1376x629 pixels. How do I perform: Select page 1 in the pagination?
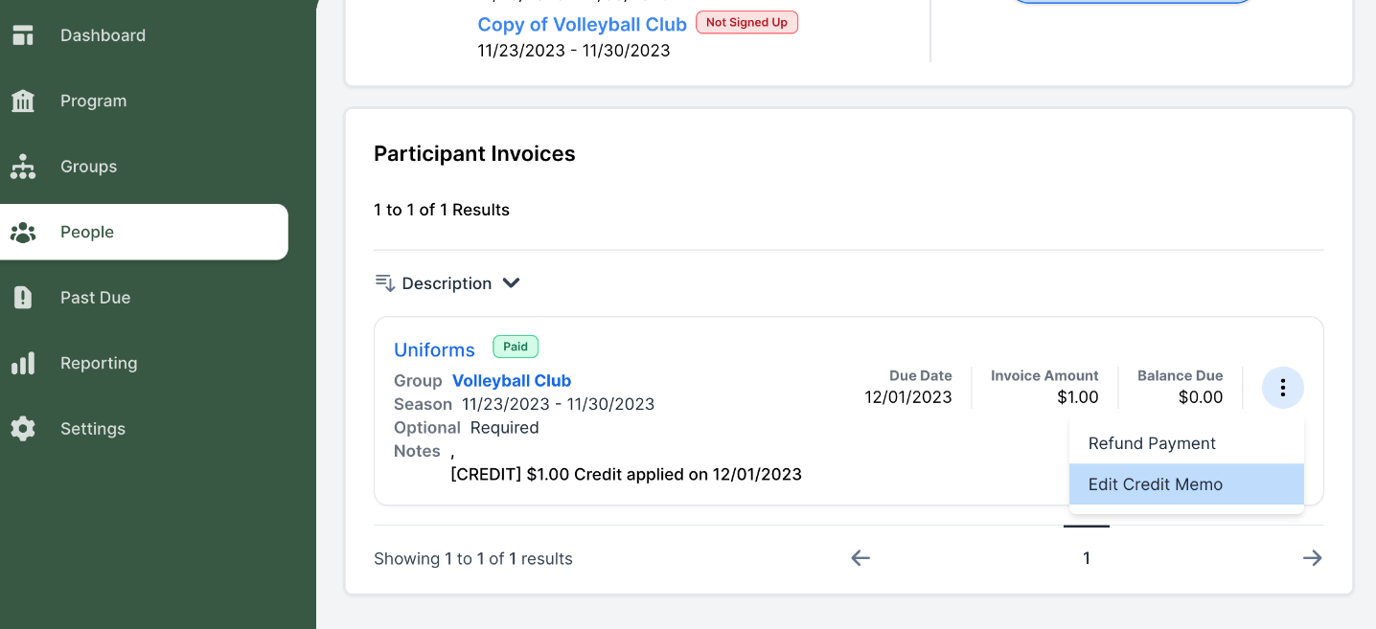(x=1086, y=558)
